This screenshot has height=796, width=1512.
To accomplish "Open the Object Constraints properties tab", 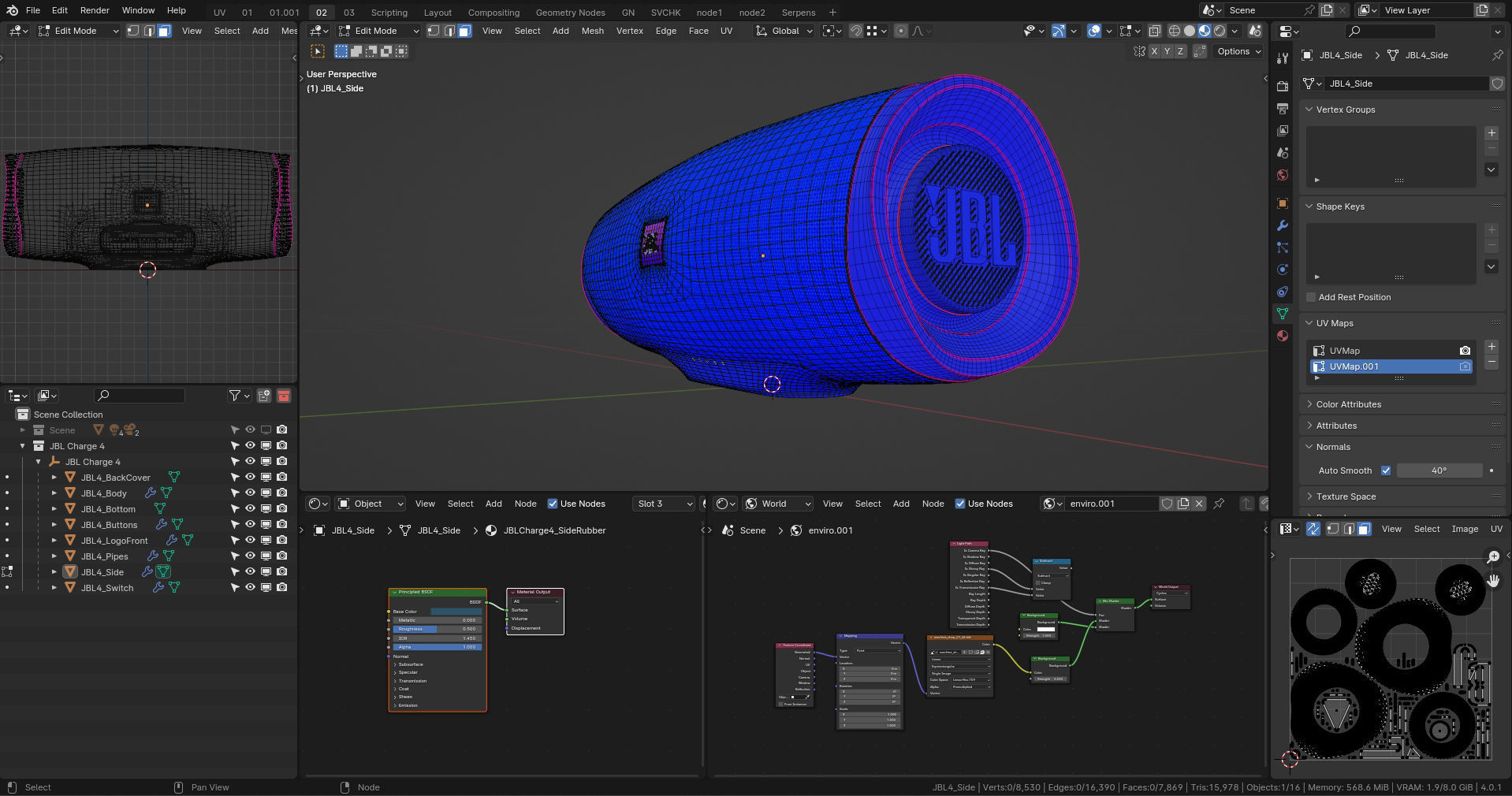I will pyautogui.click(x=1283, y=292).
